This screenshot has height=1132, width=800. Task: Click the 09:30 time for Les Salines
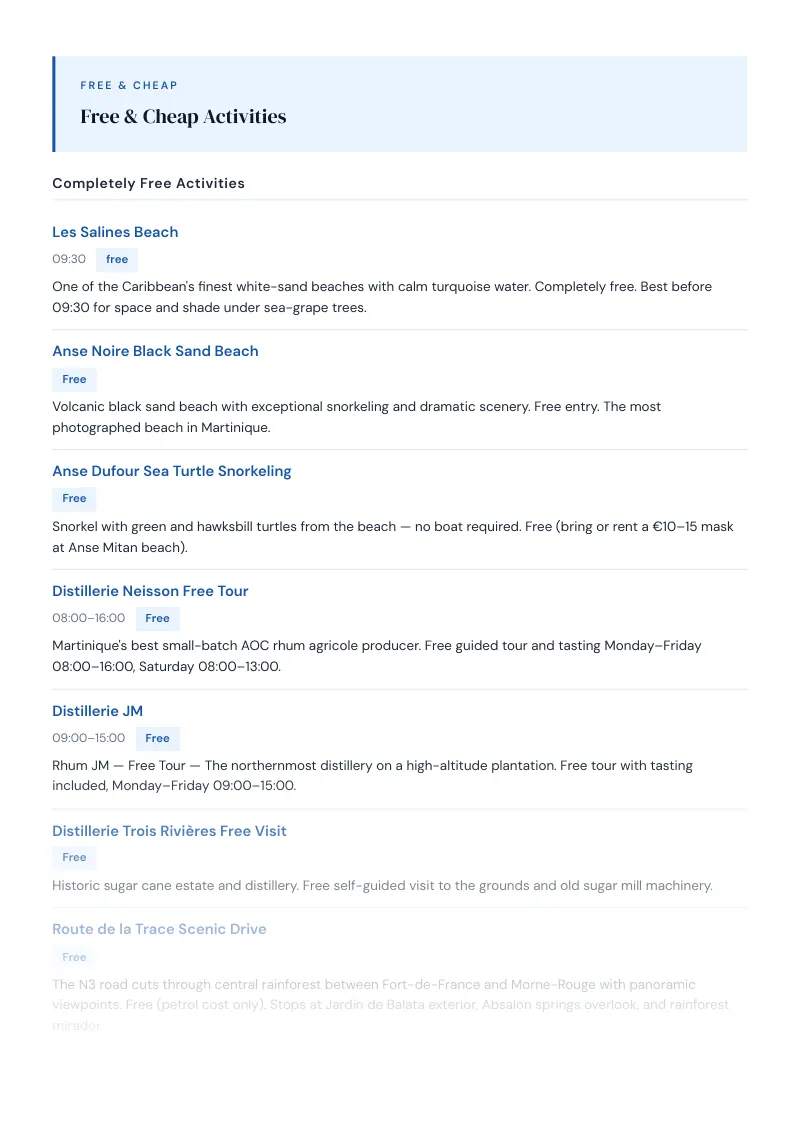click(x=69, y=258)
